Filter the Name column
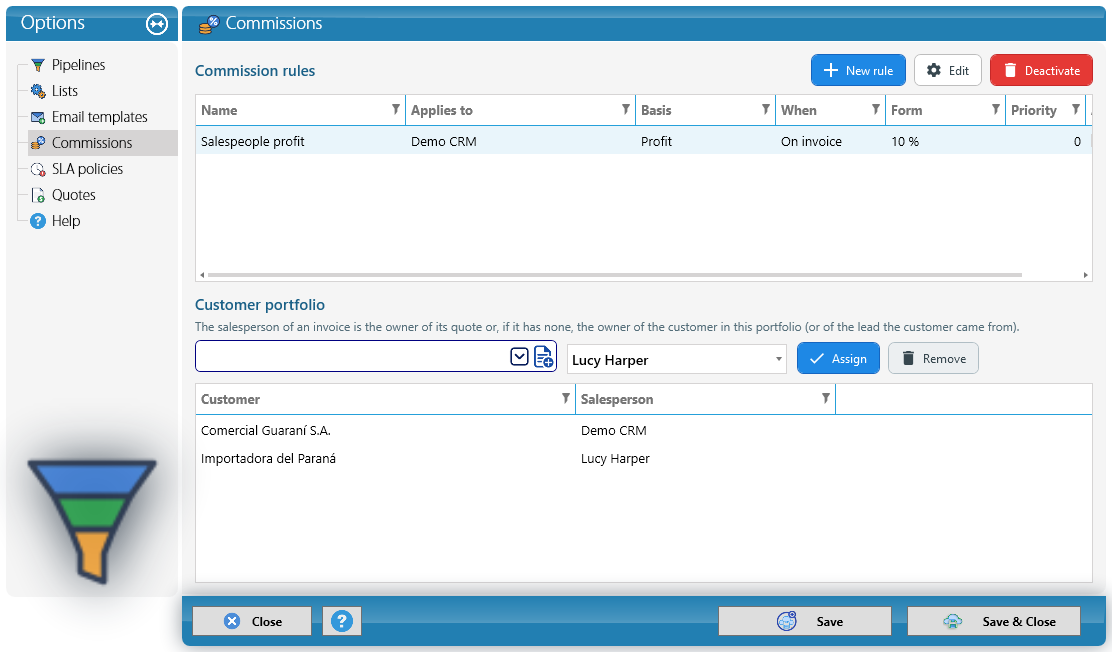The width and height of the screenshot is (1112, 652). coord(396,109)
